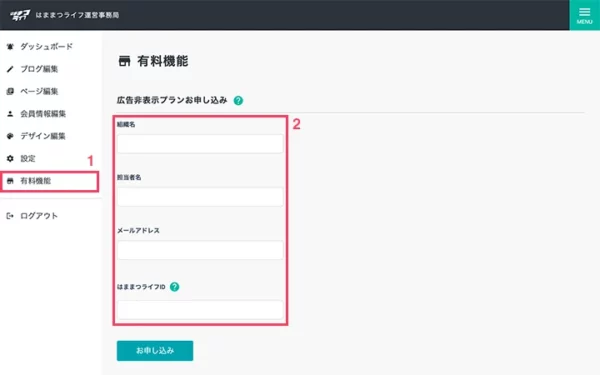
Task: Click help icon next to 広告非表示プランお申し込み
Action: pos(238,101)
